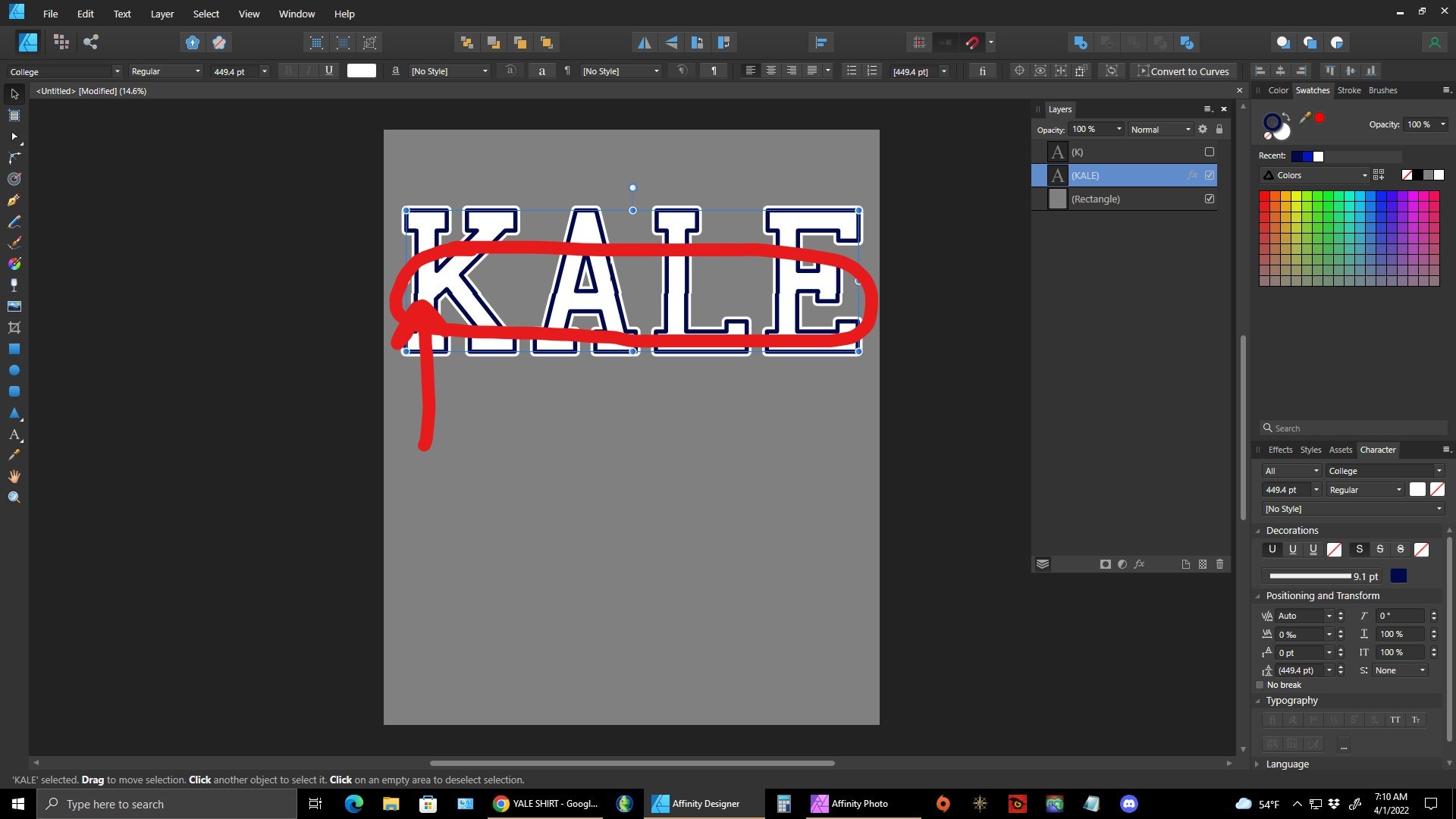Open the Colors palette dropdown
Viewport: 1456px width, 819px height.
[x=1315, y=175]
